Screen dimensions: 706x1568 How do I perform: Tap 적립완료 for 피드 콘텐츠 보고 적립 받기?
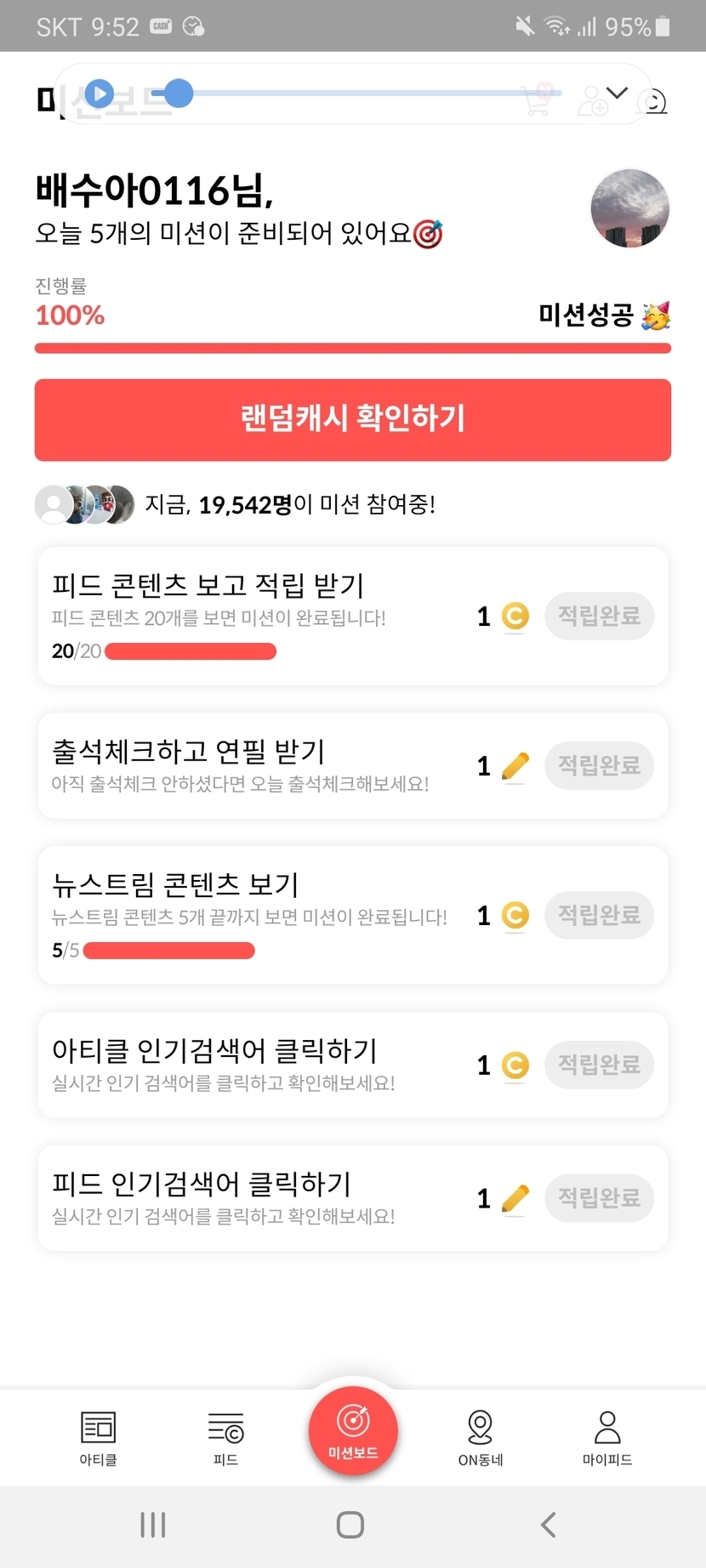coord(599,616)
